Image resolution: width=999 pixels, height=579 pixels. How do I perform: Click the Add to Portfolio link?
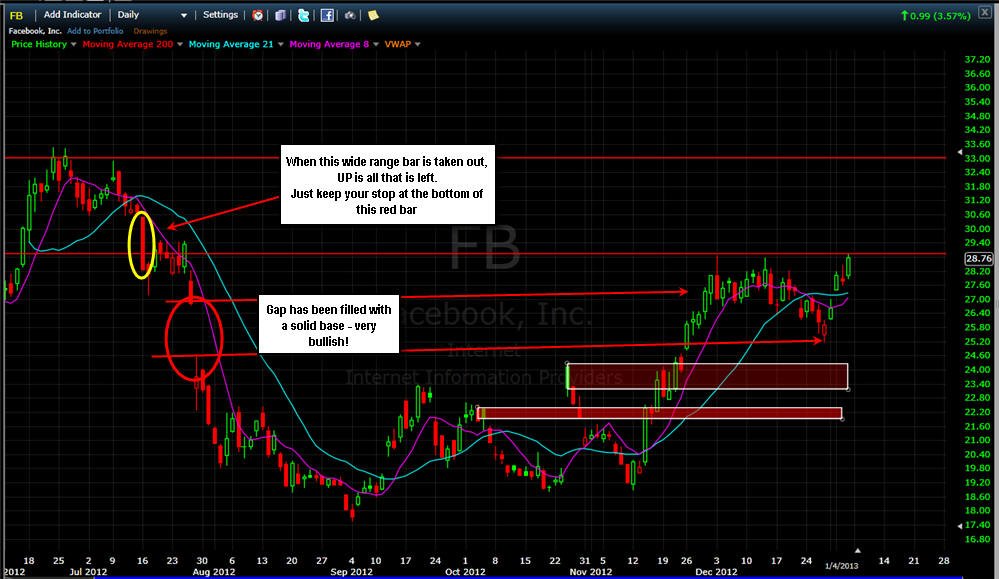[x=95, y=31]
